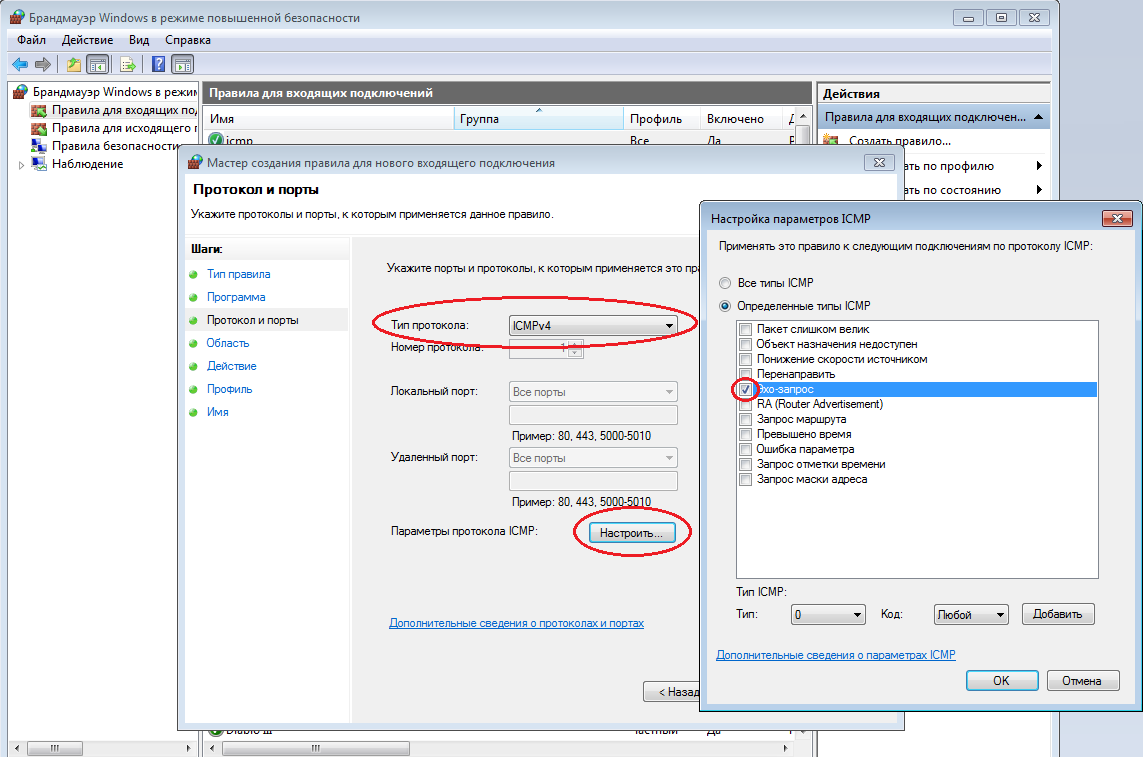The width and height of the screenshot is (1143, 757).
Task: Open the ICMP Тип dropdown showing 0
Action: tap(828, 615)
